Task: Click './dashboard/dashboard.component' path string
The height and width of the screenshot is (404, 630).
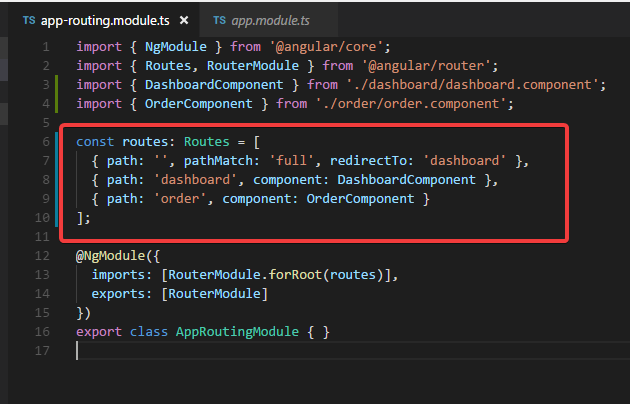Action: pyautogui.click(x=472, y=85)
